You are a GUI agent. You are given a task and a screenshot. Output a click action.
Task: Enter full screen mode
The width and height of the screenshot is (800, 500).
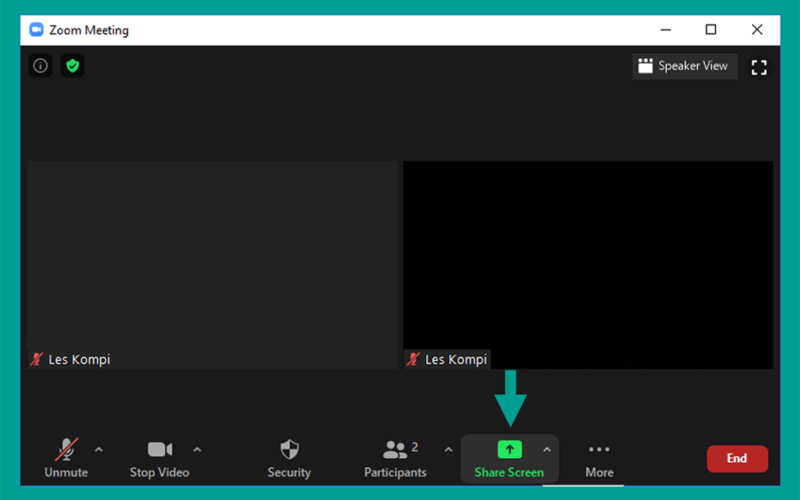pos(759,67)
